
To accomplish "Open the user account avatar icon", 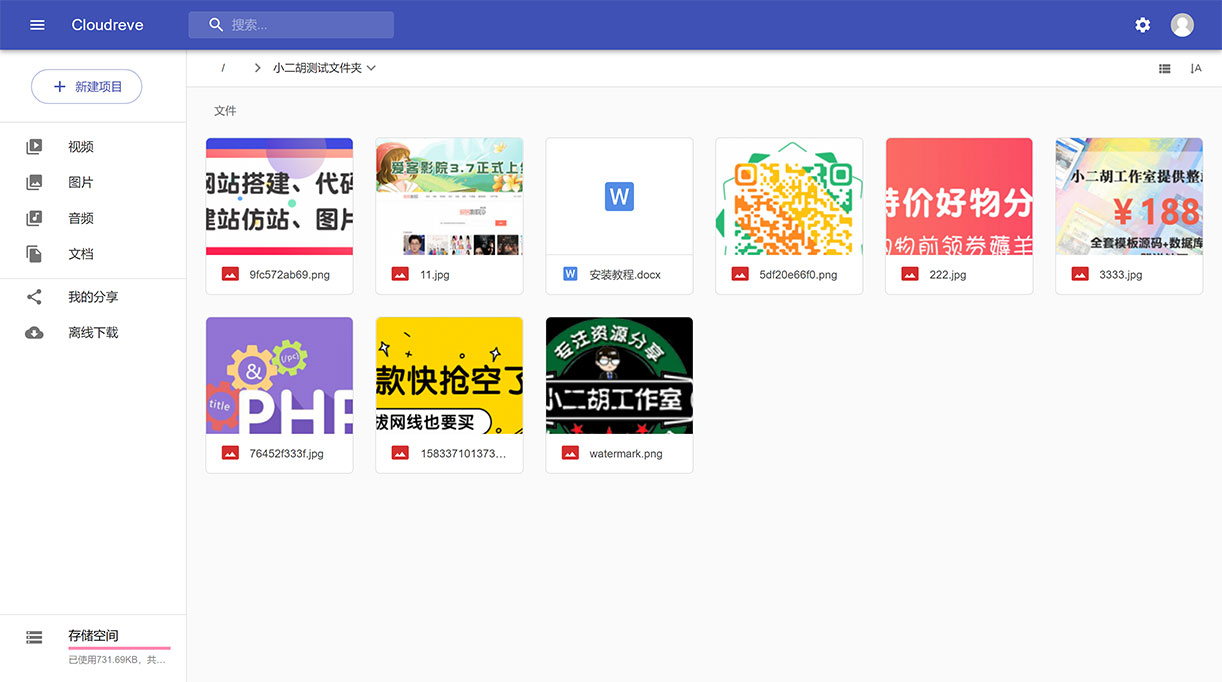I will (1182, 25).
